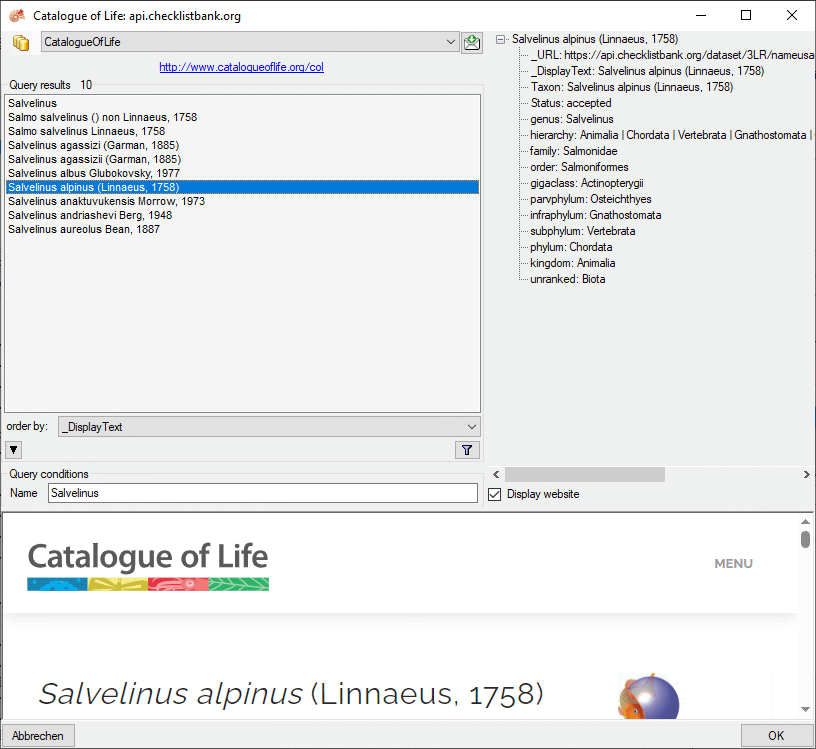Select the 'unranked: Biota' tree node

pyautogui.click(x=567, y=280)
